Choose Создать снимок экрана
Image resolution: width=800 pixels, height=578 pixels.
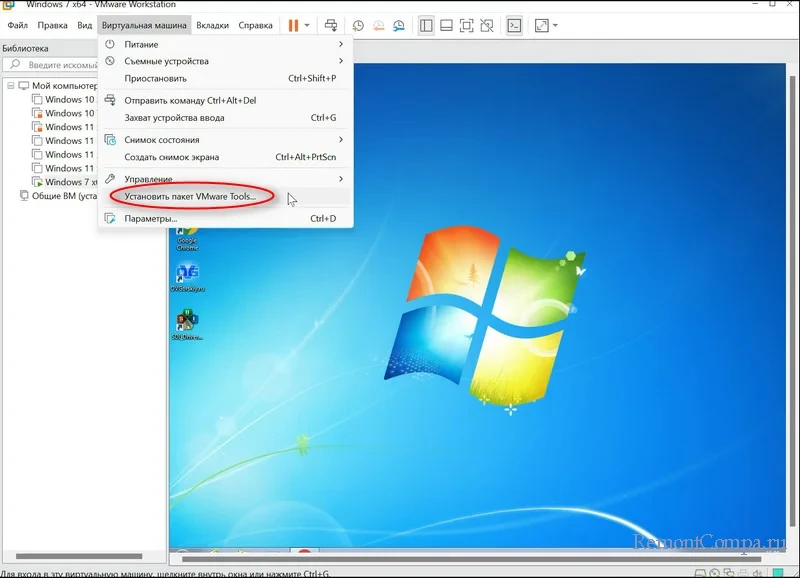[x=225, y=157]
